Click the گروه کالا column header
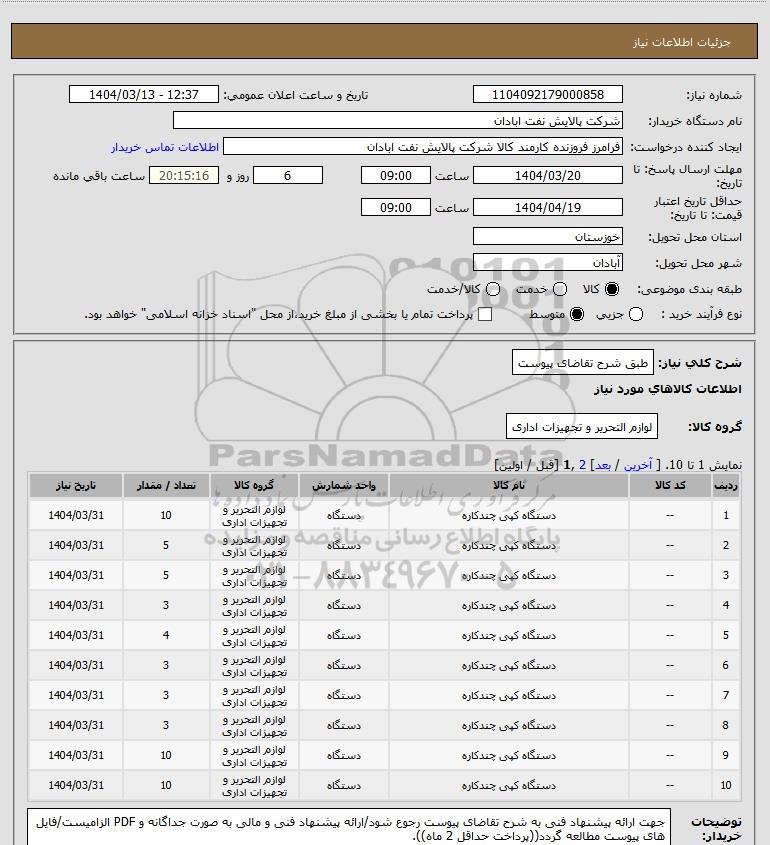 tap(254, 485)
